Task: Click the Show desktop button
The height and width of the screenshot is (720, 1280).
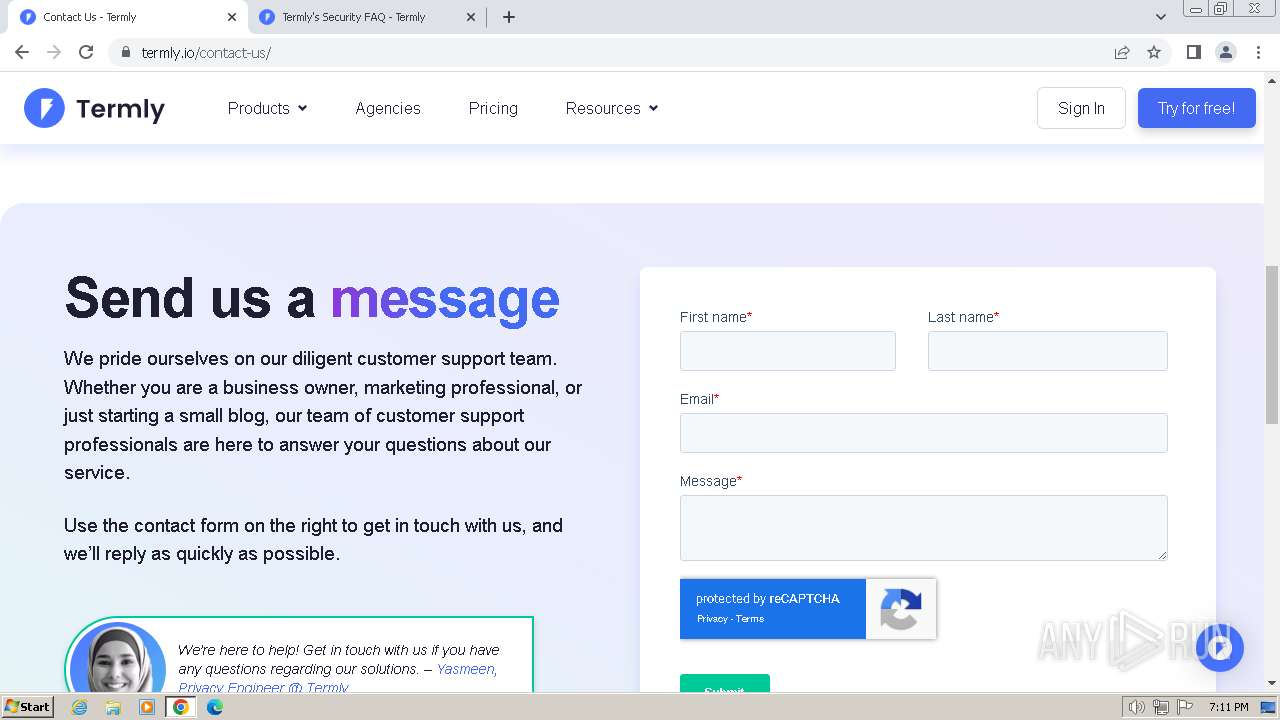Action: tap(1267, 707)
